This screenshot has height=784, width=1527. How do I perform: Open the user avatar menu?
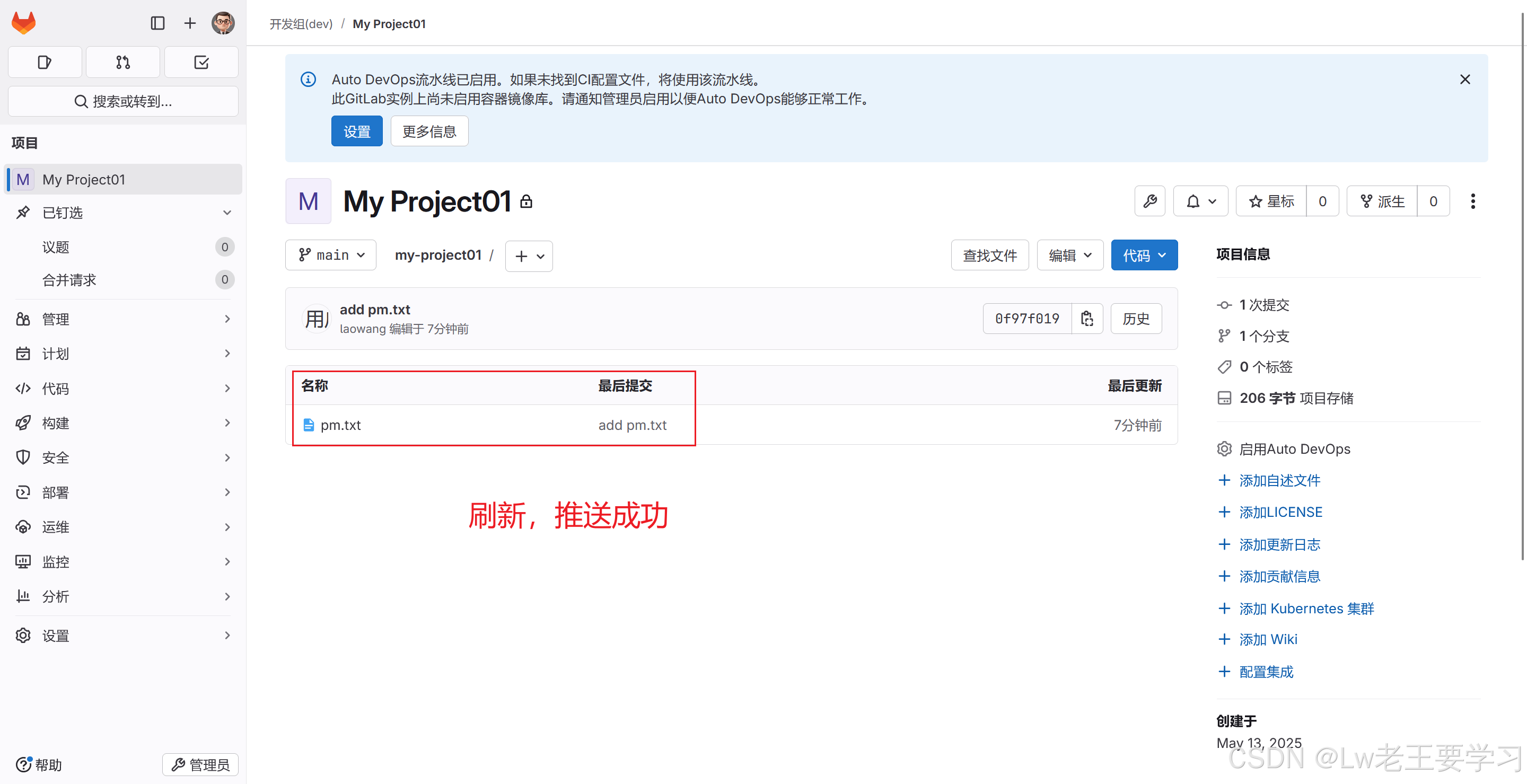tap(223, 23)
